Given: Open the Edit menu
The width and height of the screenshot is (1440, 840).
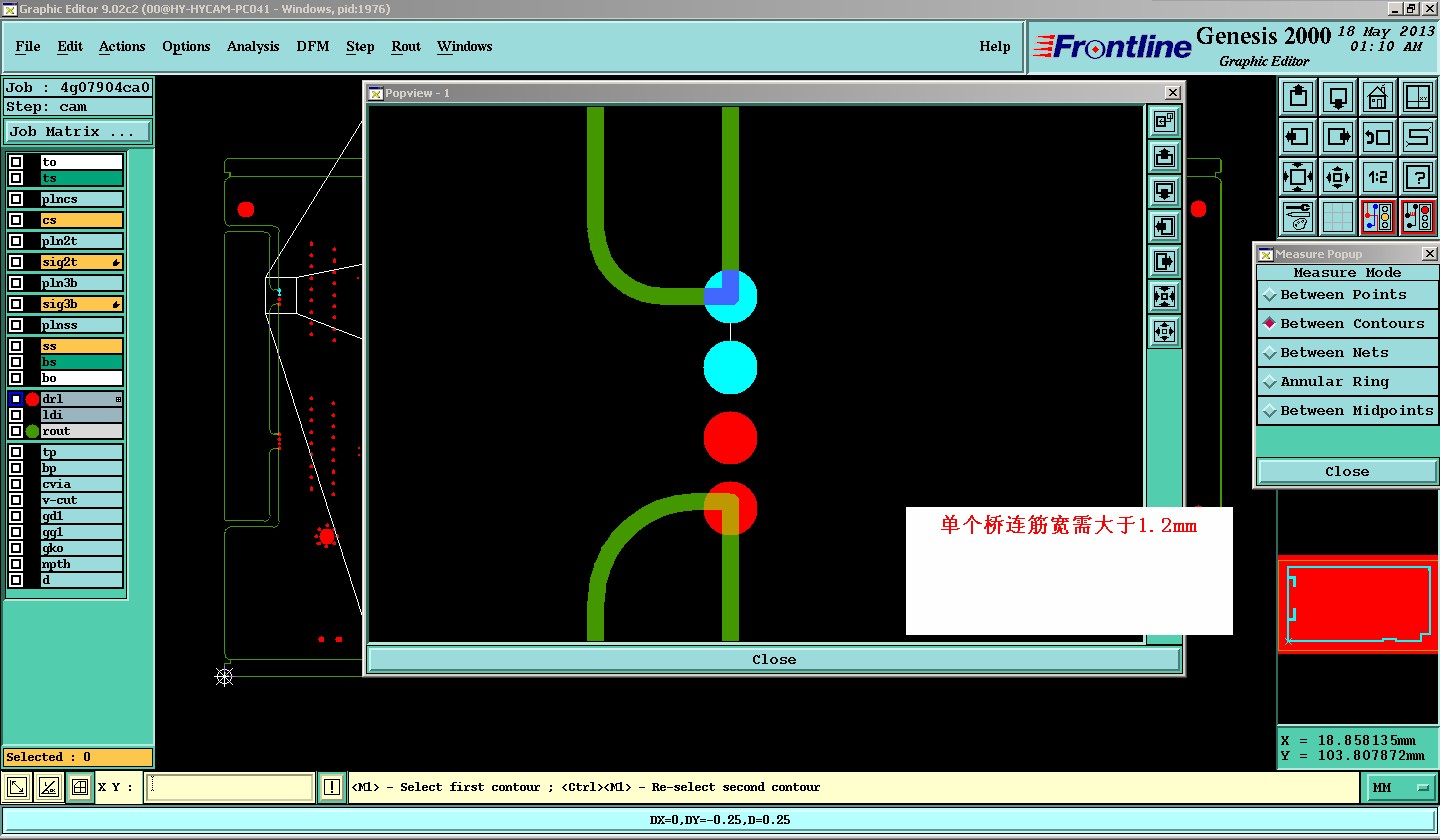Looking at the screenshot, I should tap(70, 47).
